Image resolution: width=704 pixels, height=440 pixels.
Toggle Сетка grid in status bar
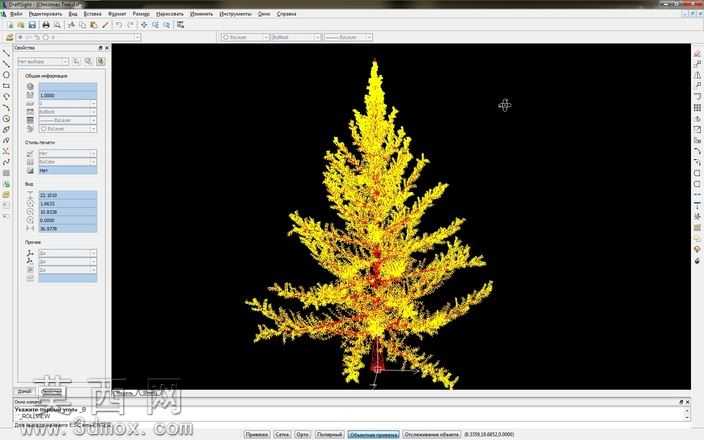tap(282, 435)
